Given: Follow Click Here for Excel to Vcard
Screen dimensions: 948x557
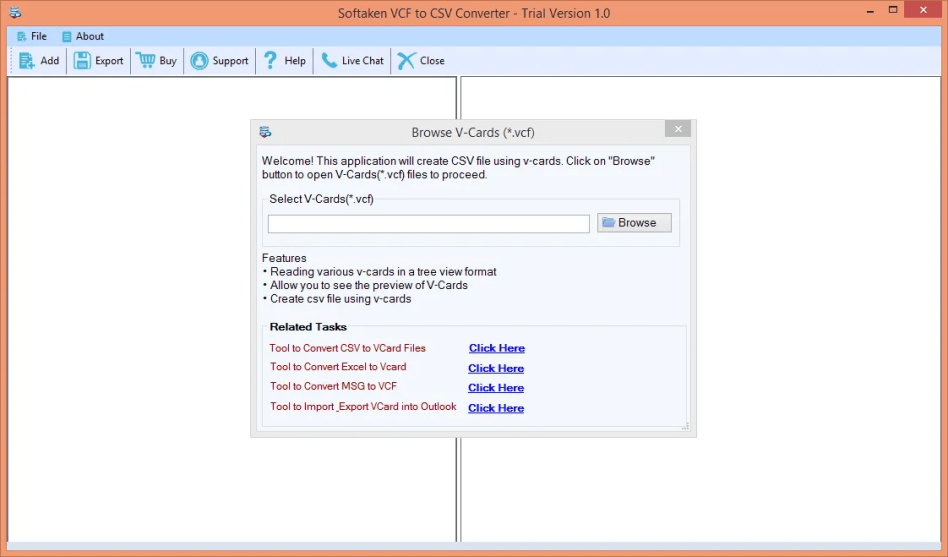Looking at the screenshot, I should pos(496,368).
